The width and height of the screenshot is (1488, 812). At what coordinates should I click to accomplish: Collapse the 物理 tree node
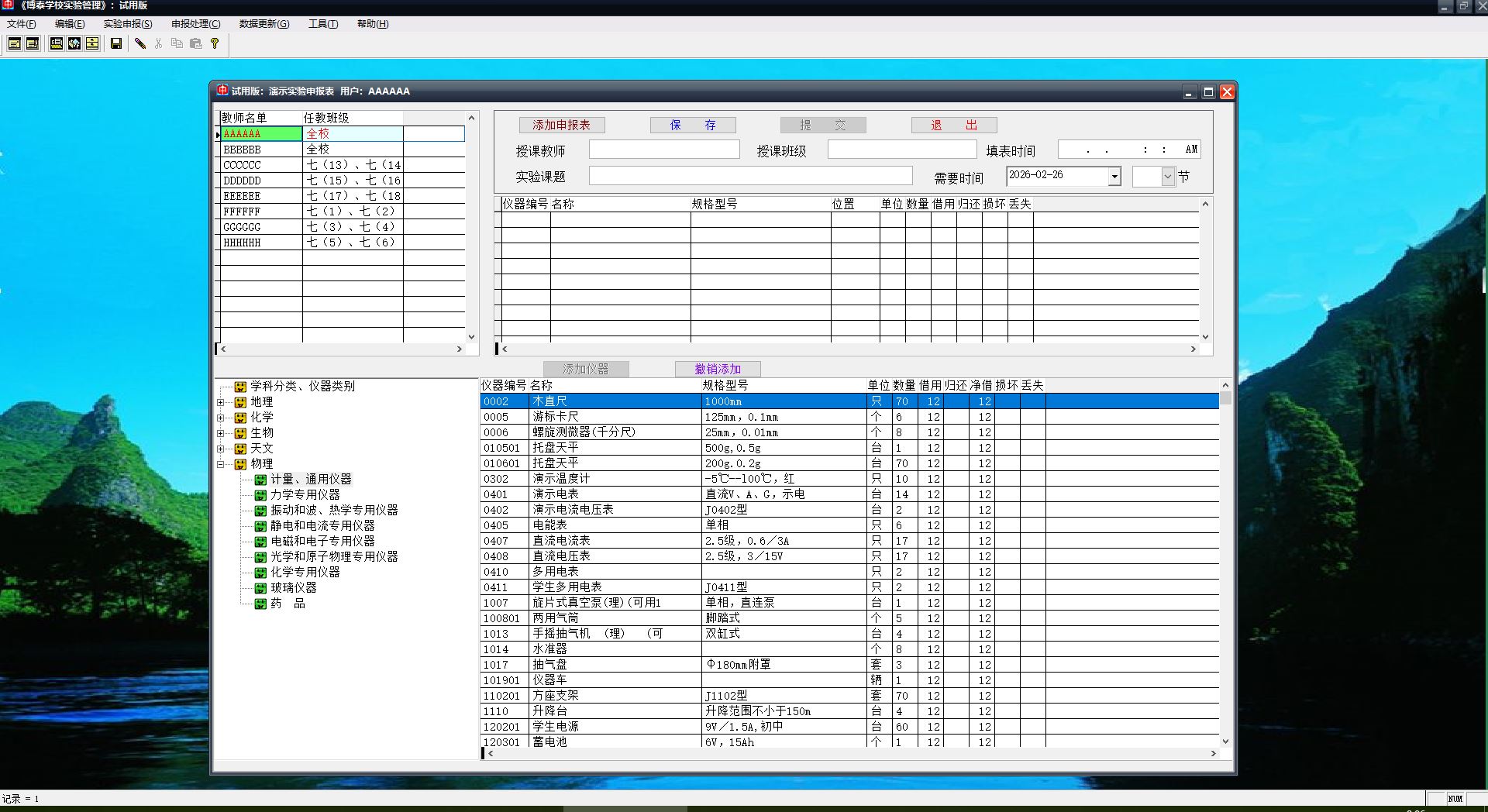(221, 464)
